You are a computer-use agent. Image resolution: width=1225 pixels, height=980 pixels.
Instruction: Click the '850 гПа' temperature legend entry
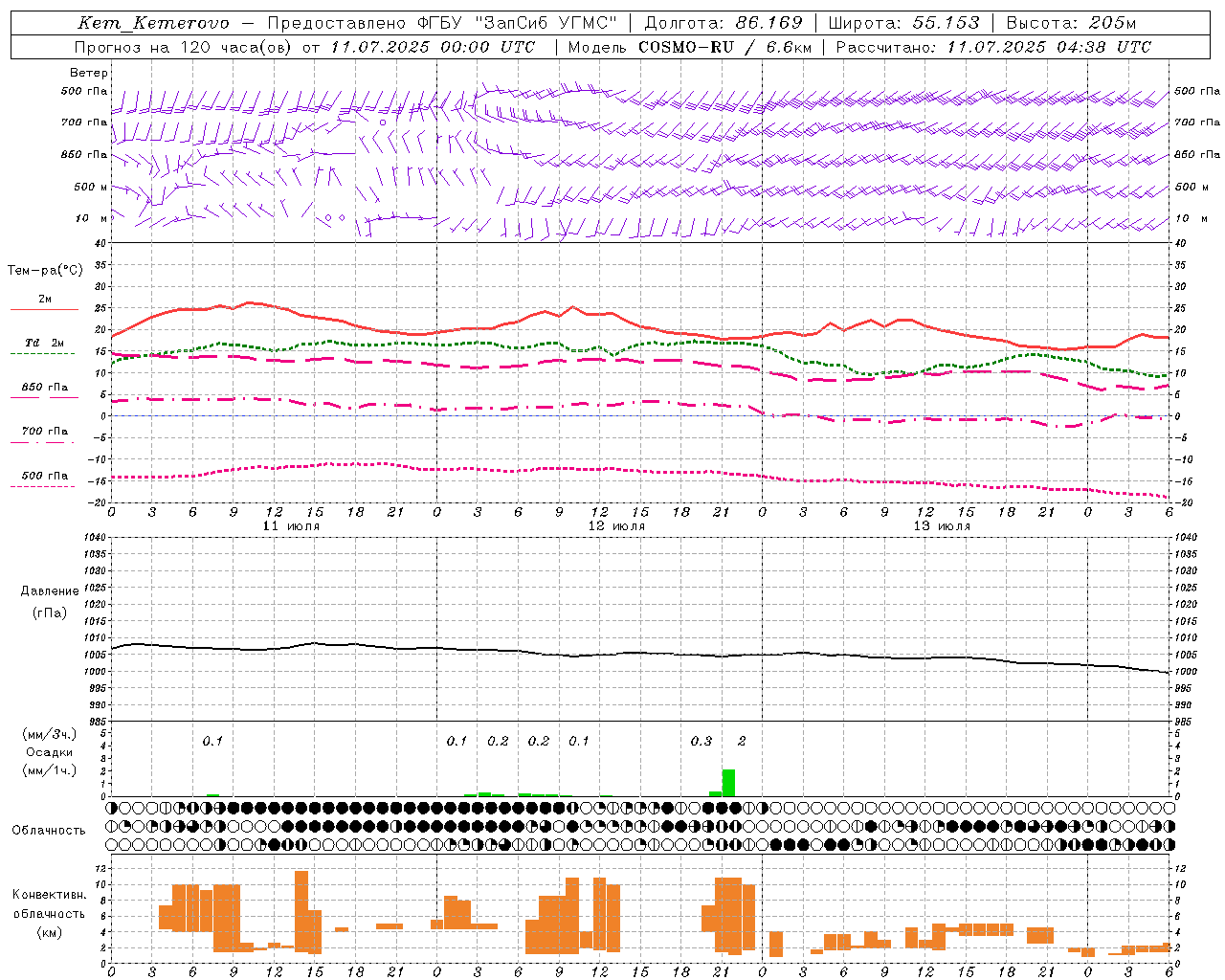click(45, 388)
